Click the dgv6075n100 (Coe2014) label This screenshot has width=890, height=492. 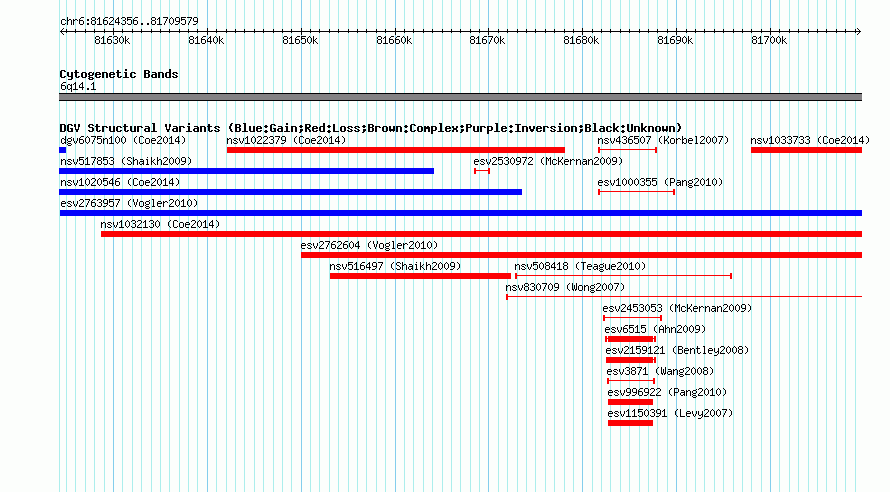point(123,140)
